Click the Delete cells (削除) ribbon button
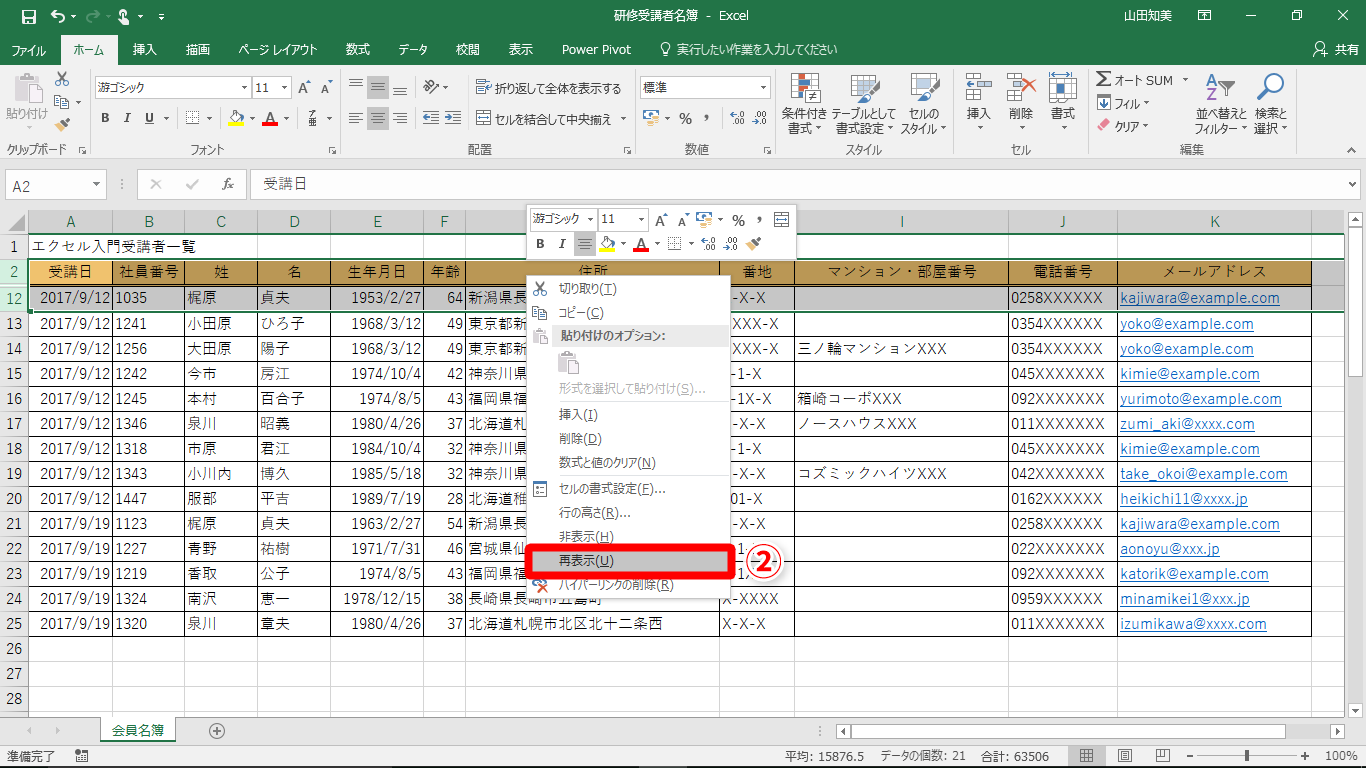 click(x=1021, y=104)
